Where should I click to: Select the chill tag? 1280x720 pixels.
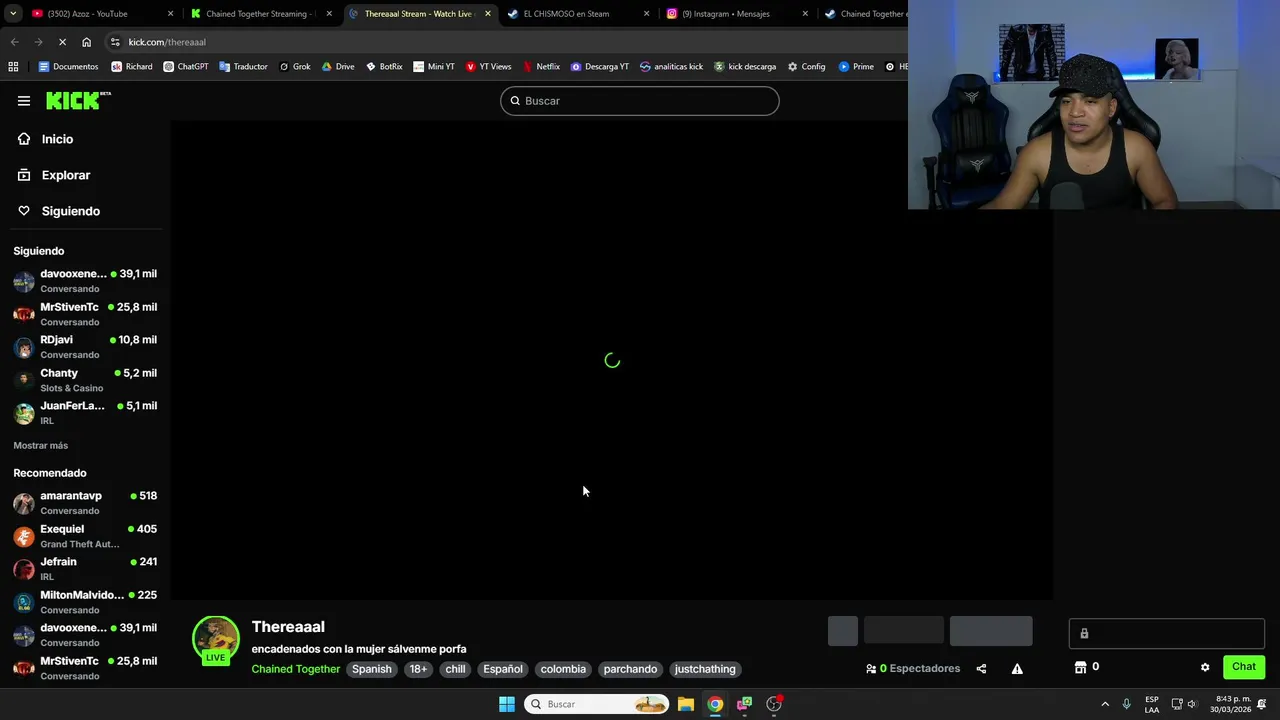click(x=455, y=669)
